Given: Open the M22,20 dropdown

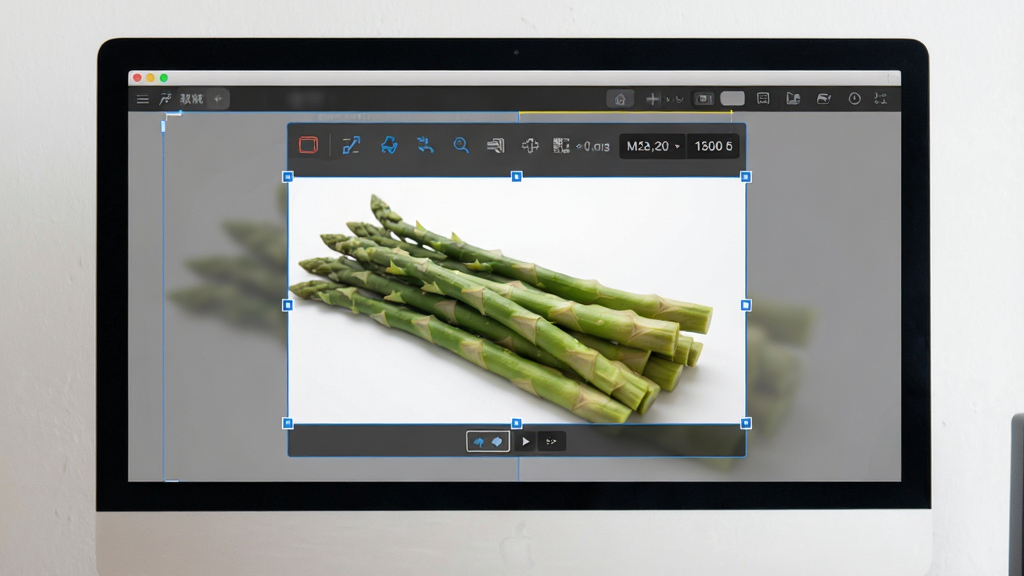Looking at the screenshot, I should (x=652, y=146).
